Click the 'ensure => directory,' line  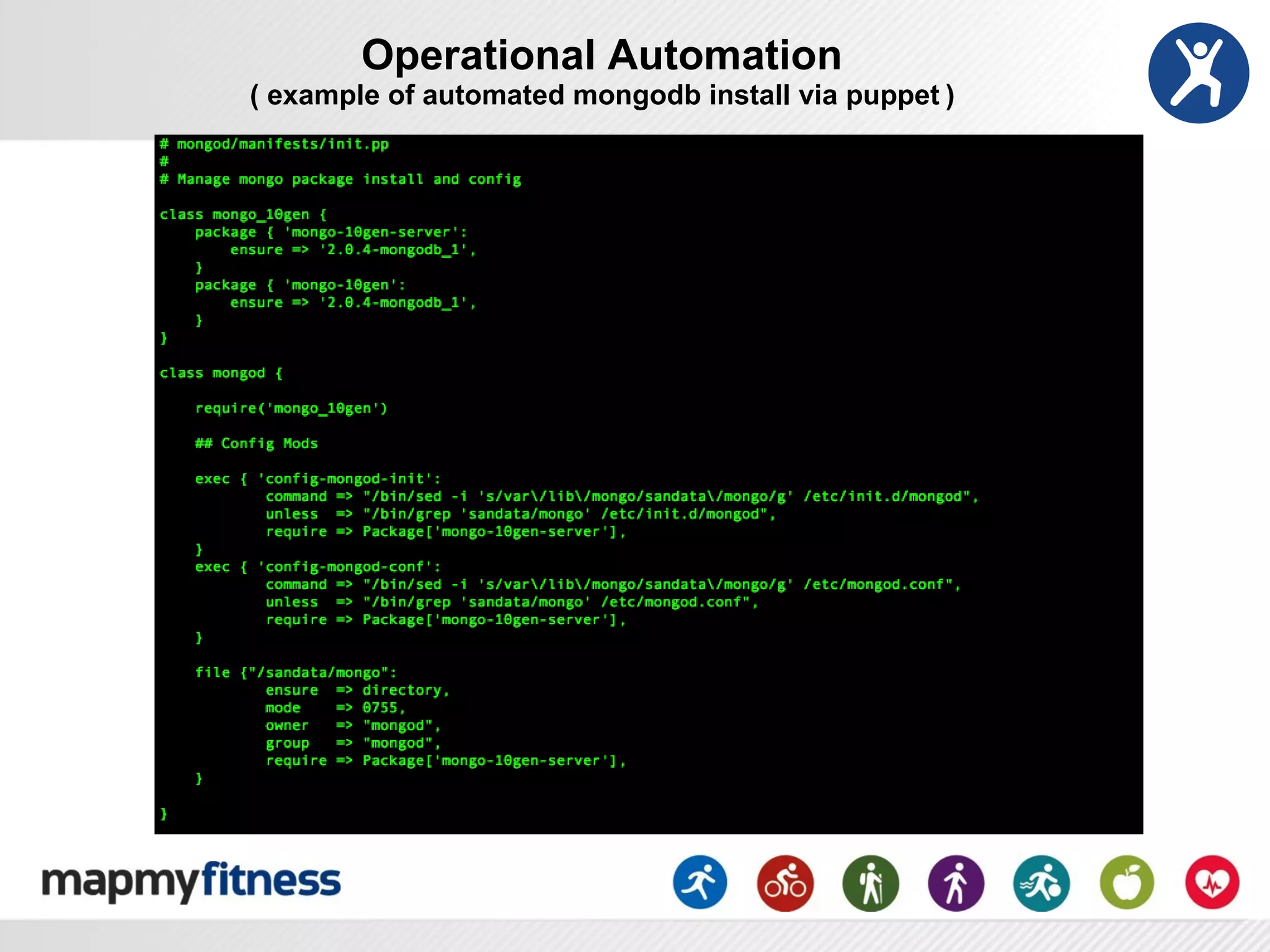point(357,690)
